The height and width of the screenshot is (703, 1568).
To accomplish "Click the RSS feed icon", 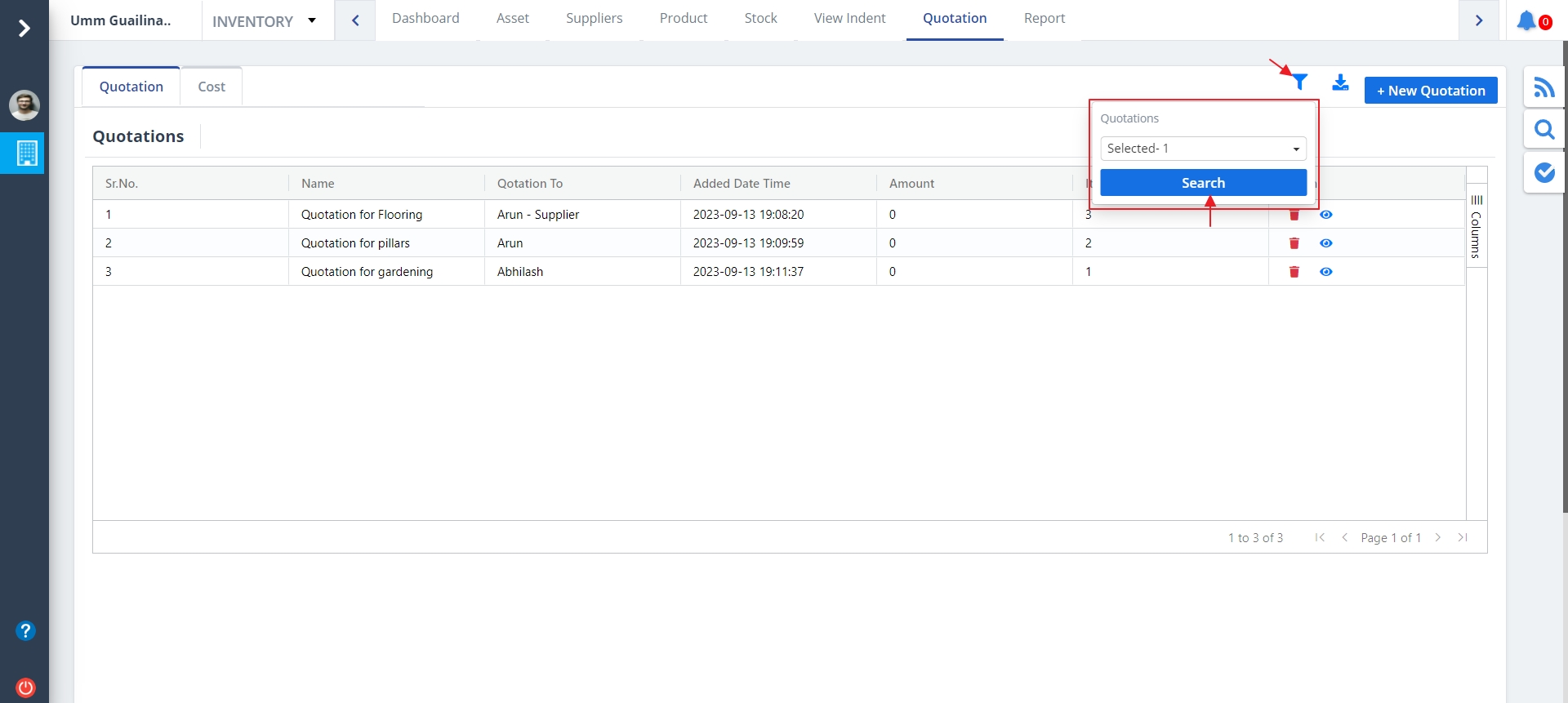I will (1543, 87).
